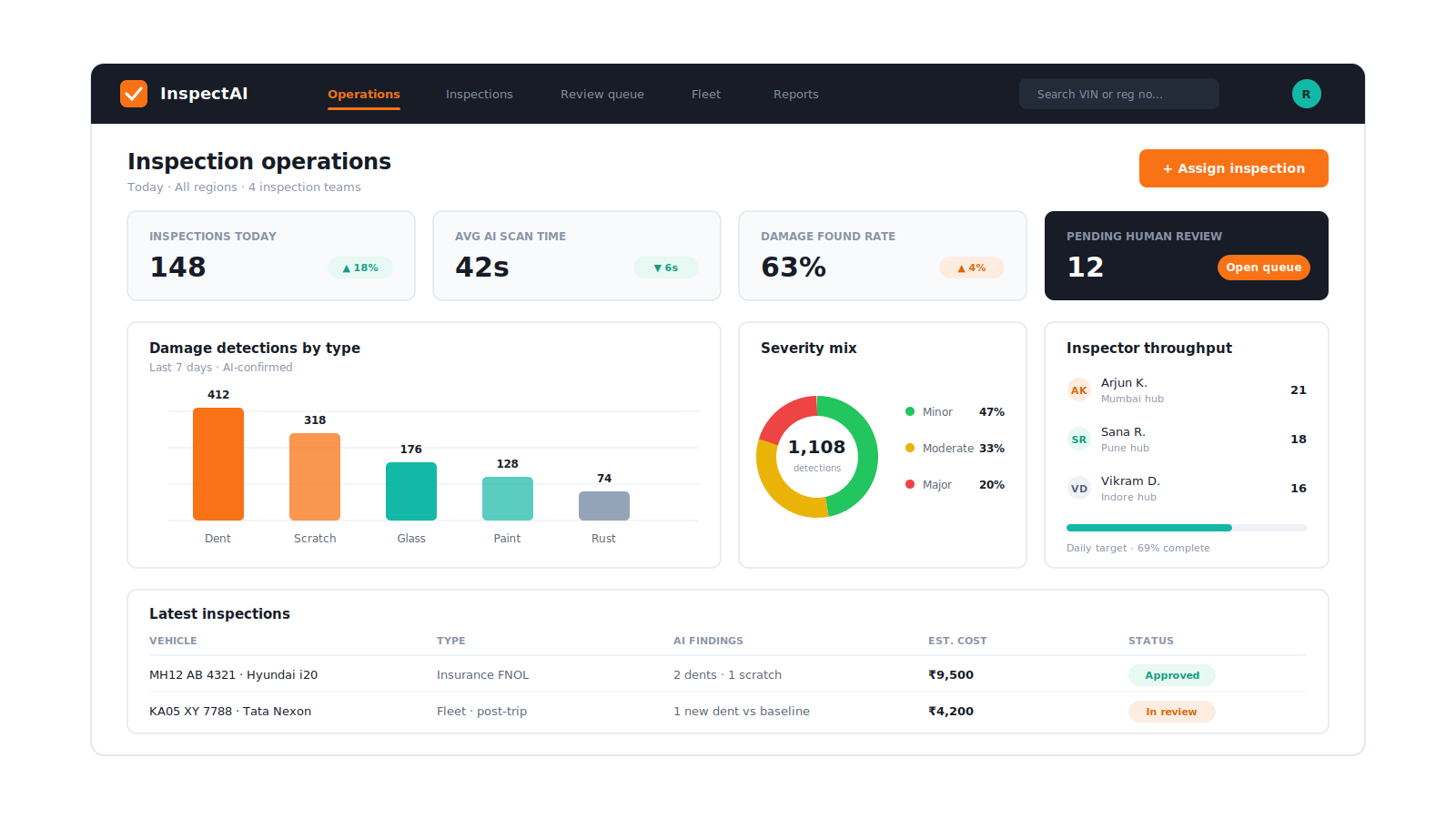Click the Scratch bar in the chart
1456x819 pixels.
[315, 477]
